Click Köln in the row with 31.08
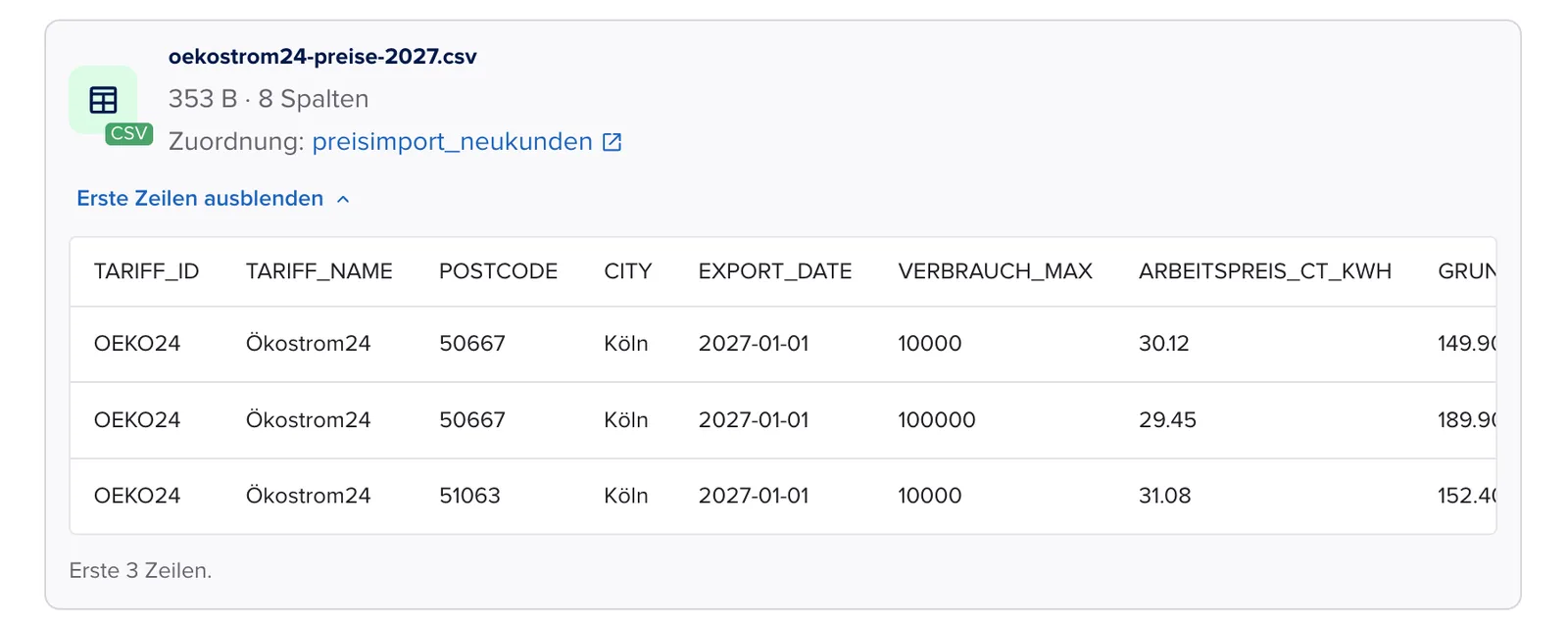Screen dimensions: 1568x624 (626, 496)
